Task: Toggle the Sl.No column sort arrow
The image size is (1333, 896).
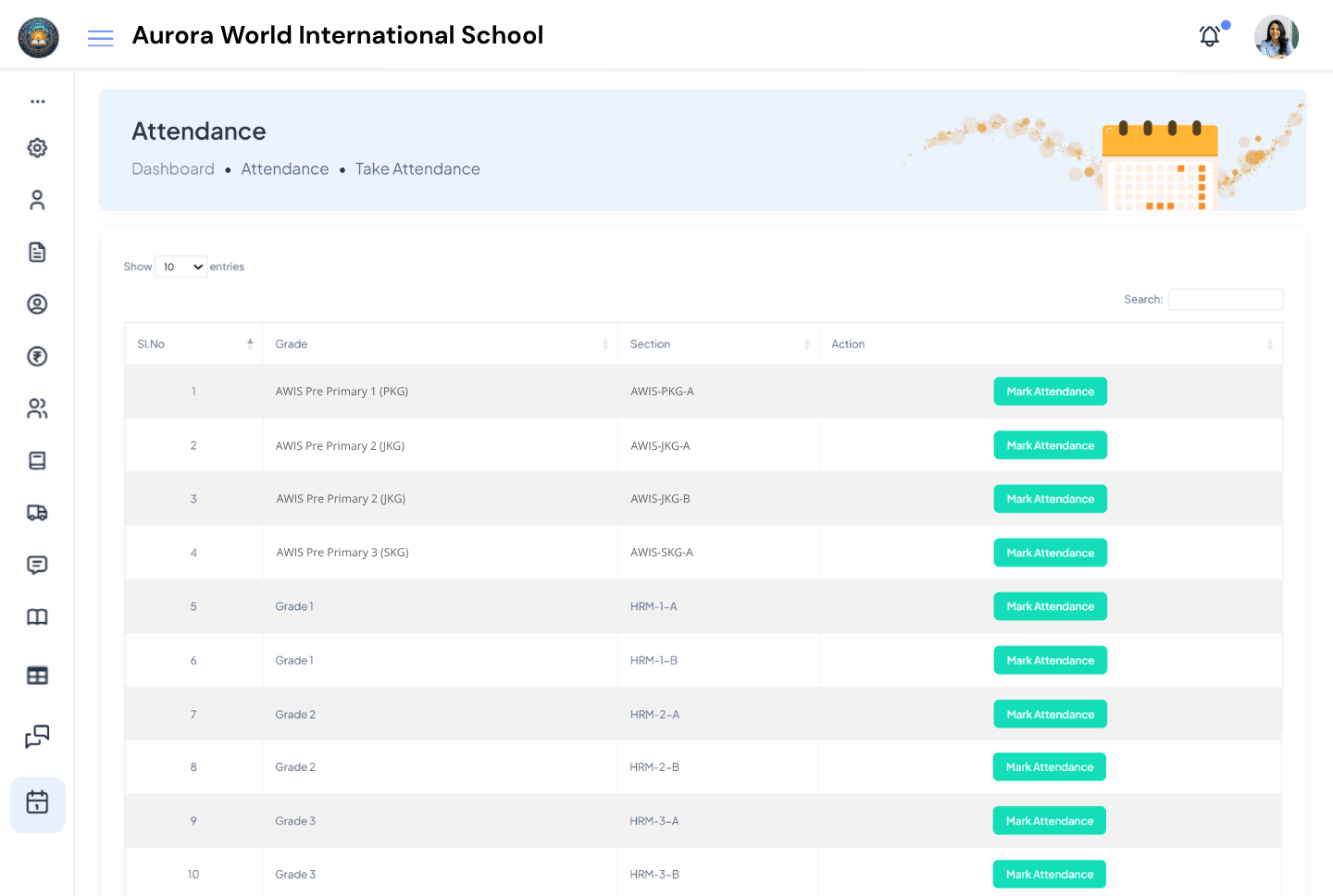Action: point(250,343)
